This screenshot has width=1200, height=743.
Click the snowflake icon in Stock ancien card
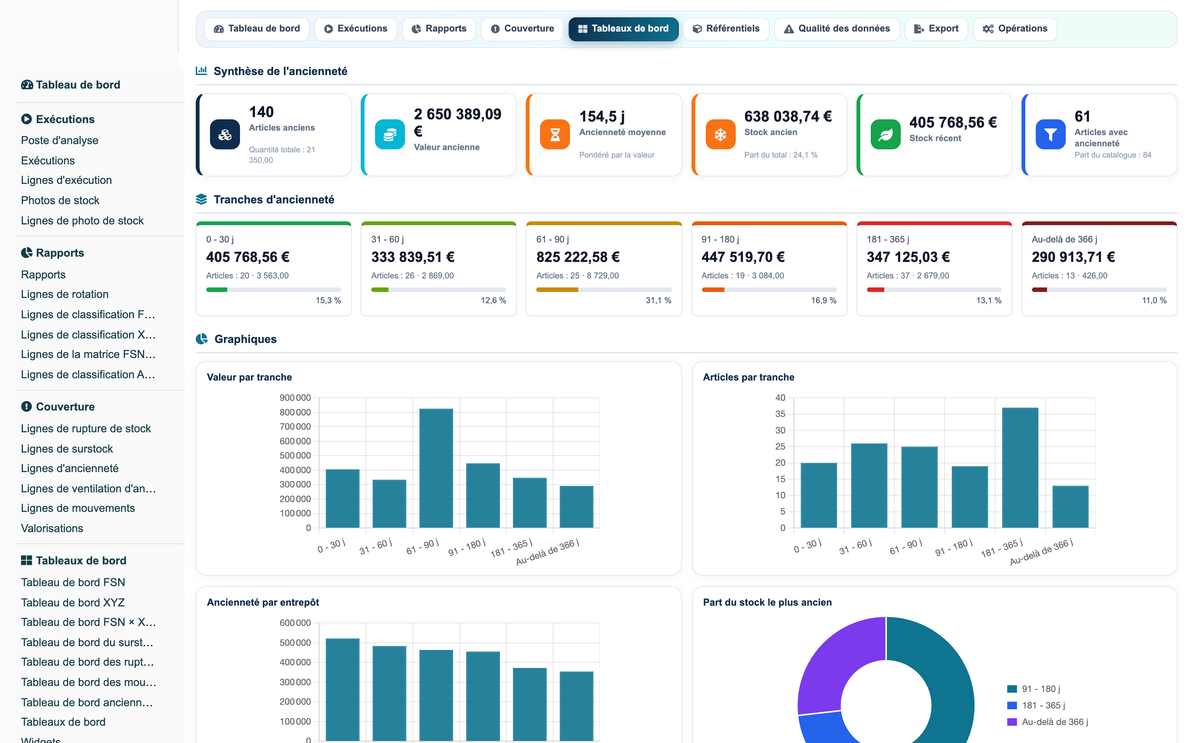click(720, 134)
